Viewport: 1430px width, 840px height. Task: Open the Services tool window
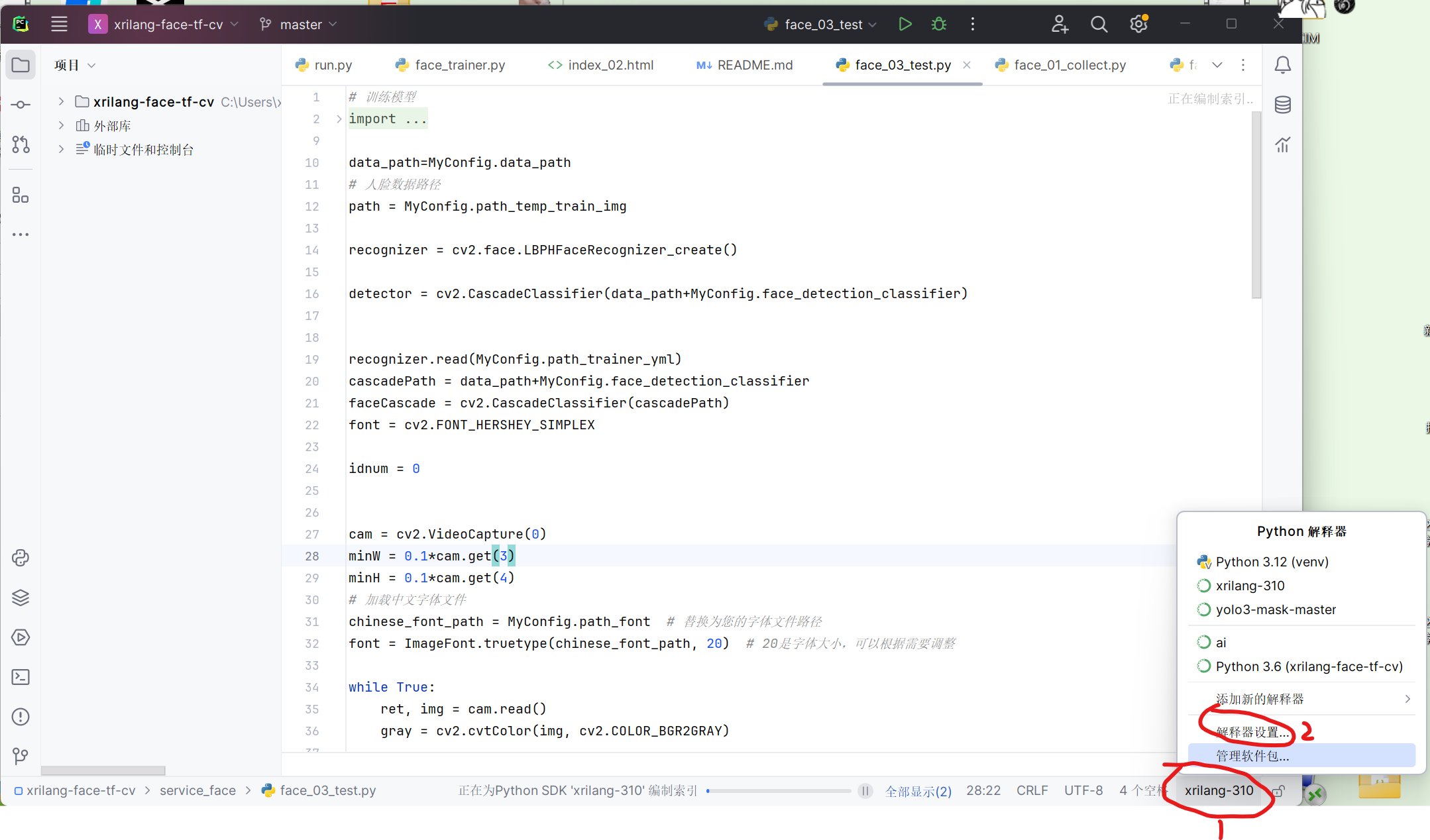tap(21, 637)
